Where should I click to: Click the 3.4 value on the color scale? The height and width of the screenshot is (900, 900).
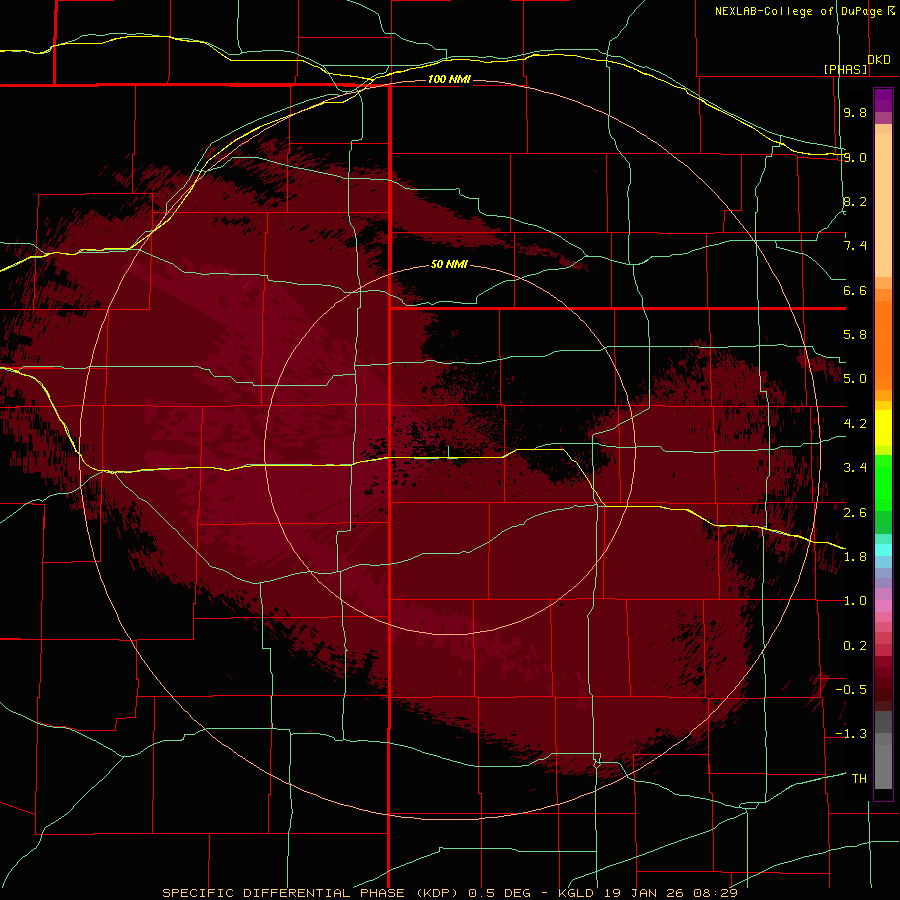(x=855, y=468)
